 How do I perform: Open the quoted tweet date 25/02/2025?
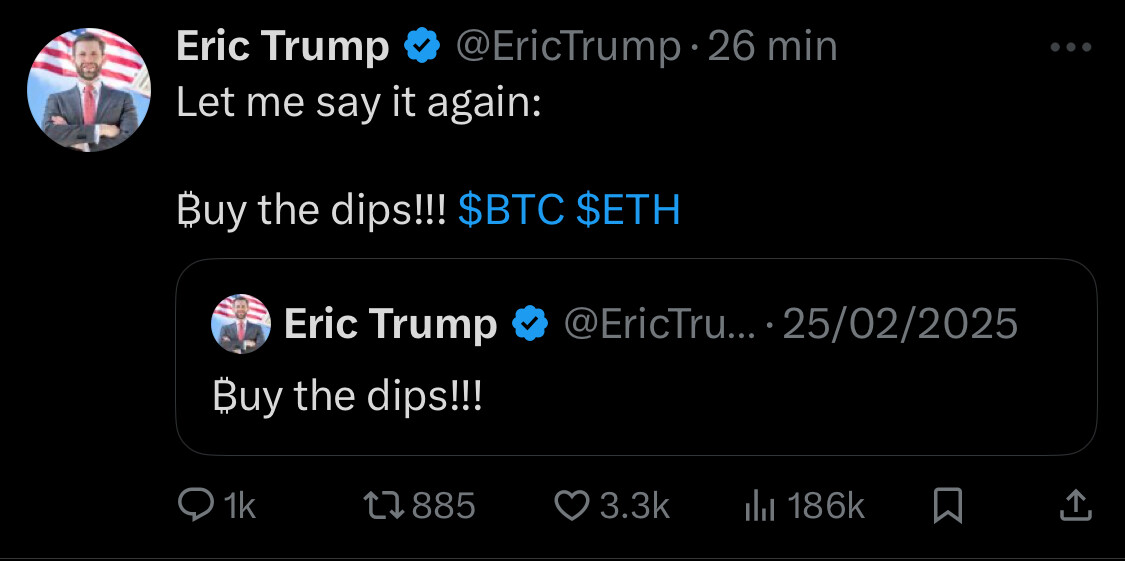(900, 324)
